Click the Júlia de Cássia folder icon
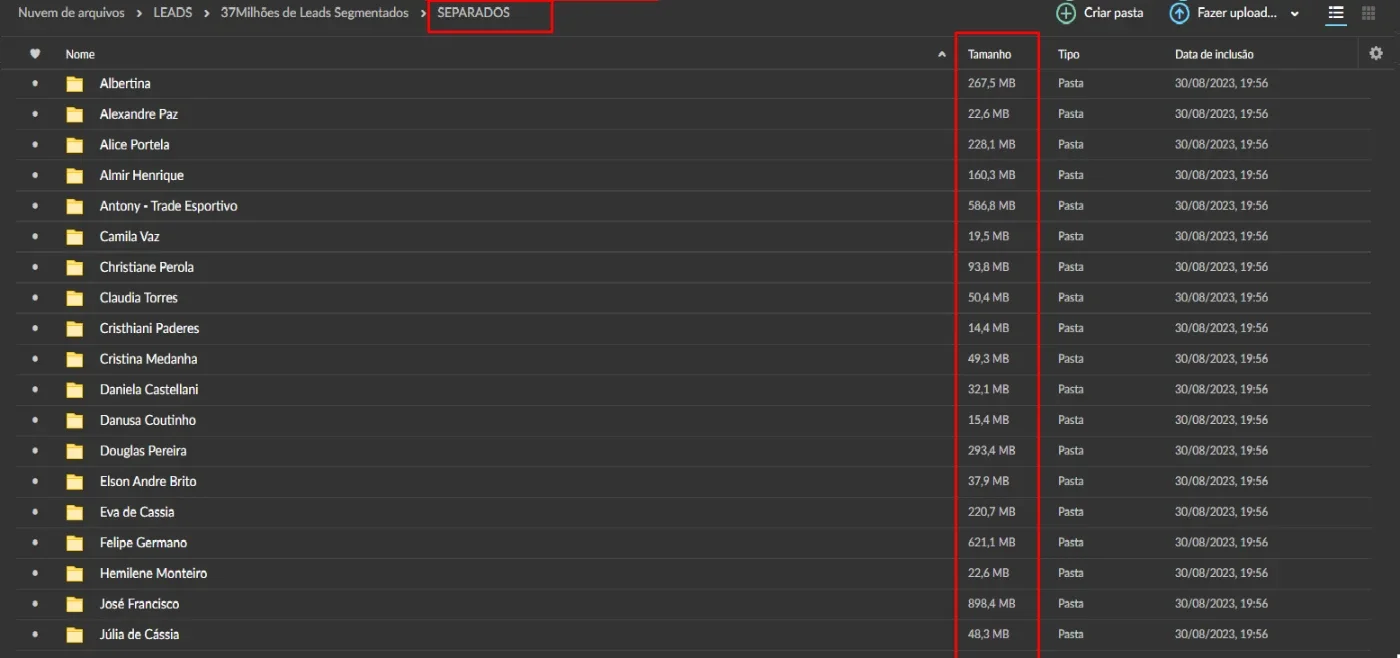The image size is (1400, 658). point(75,635)
